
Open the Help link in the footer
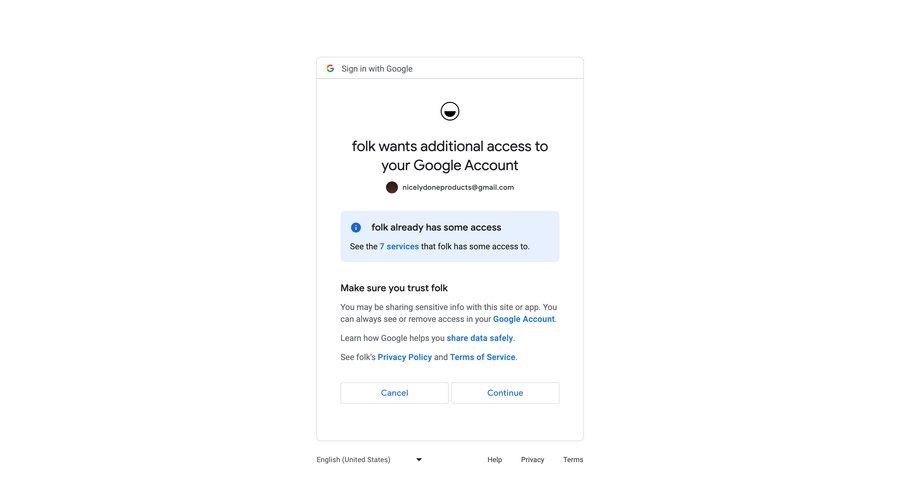pyautogui.click(x=495, y=460)
